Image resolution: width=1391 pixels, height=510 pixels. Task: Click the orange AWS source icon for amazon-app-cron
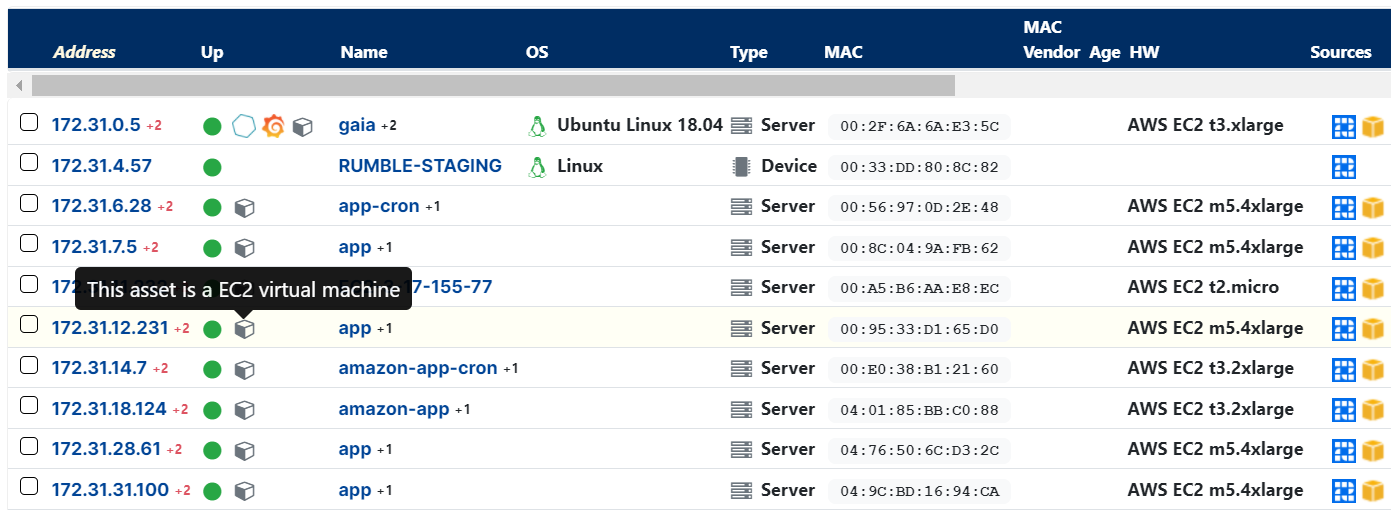(1373, 369)
